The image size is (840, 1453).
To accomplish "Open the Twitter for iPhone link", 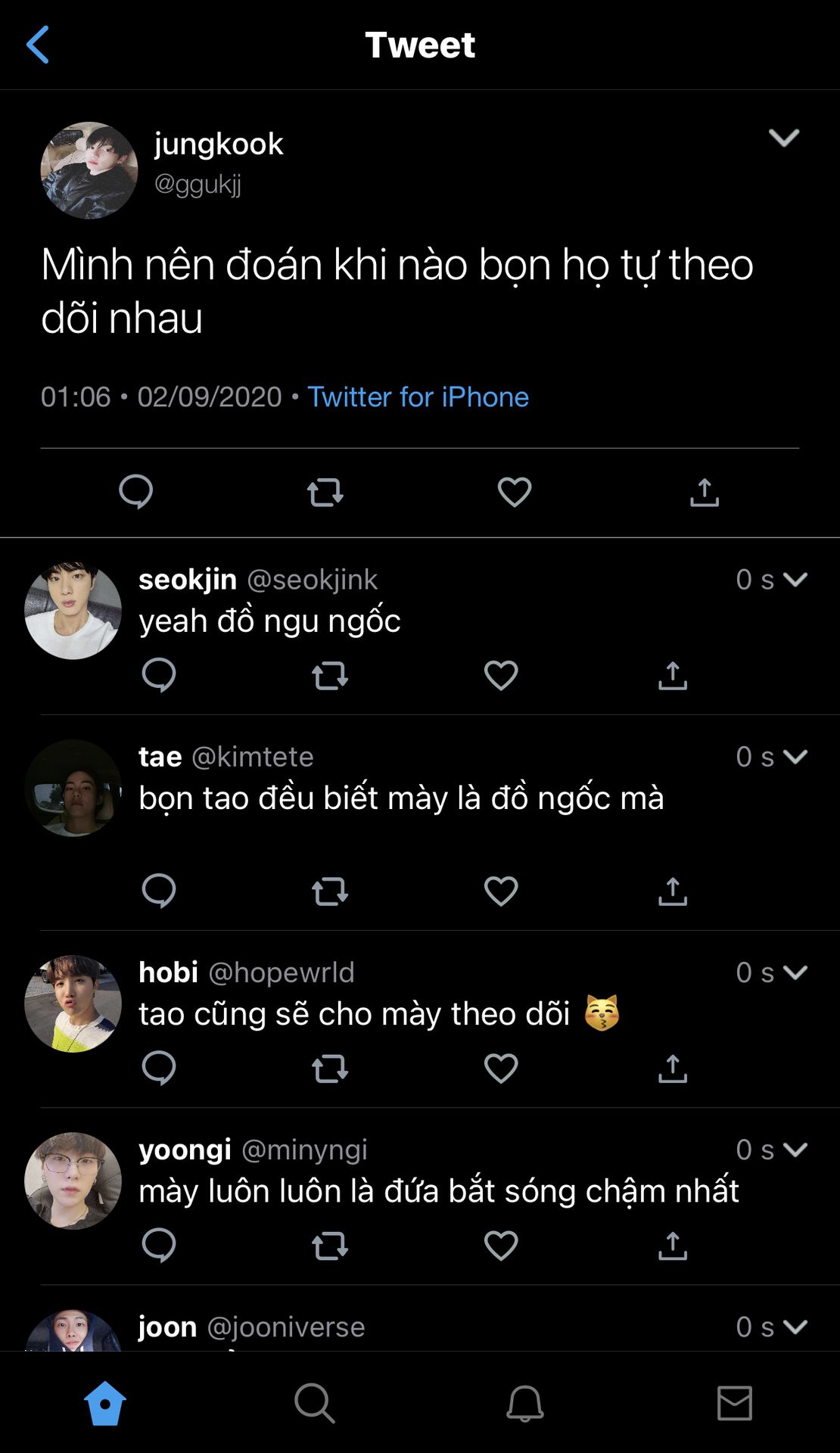I will coord(418,397).
